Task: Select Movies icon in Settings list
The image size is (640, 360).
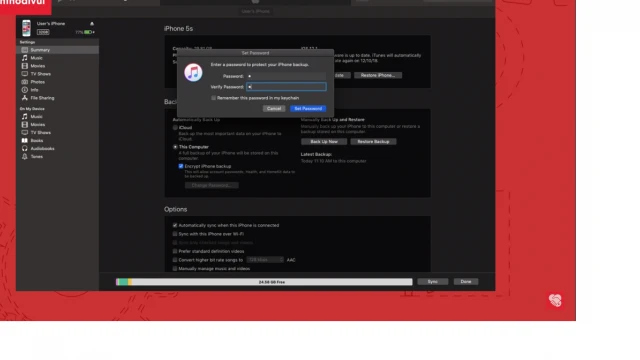Action: pyautogui.click(x=24, y=66)
